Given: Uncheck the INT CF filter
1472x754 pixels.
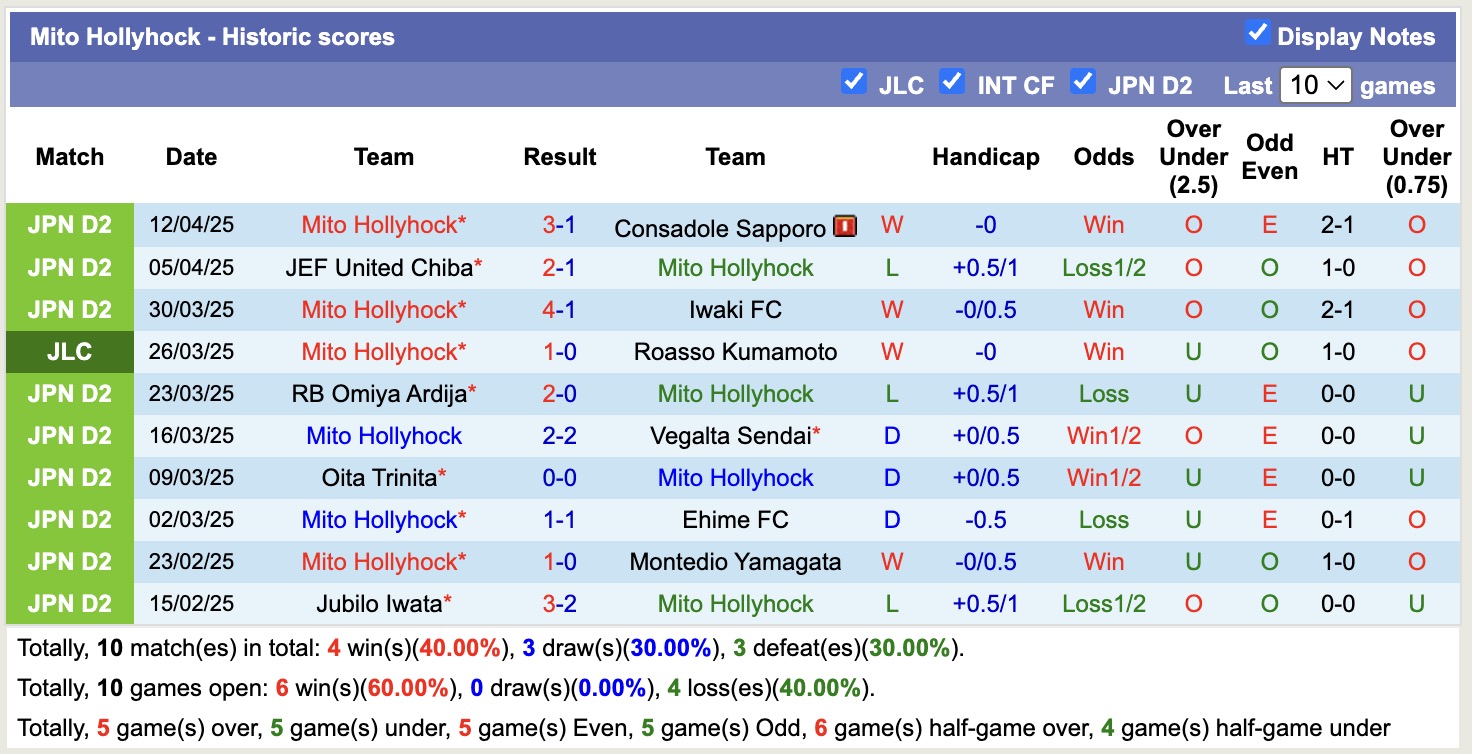Looking at the screenshot, I should [x=952, y=83].
